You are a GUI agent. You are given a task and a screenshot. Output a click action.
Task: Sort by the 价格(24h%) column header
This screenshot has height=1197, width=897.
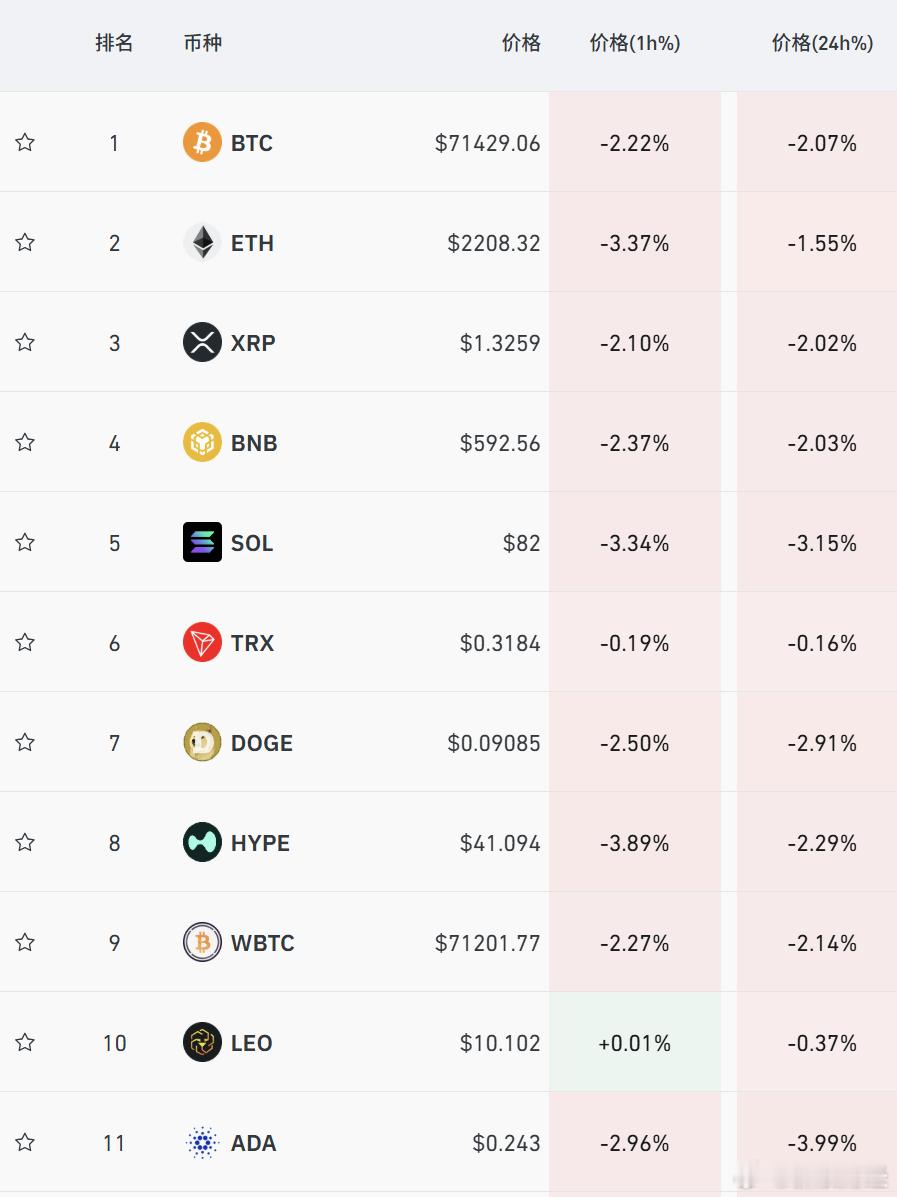coord(822,43)
